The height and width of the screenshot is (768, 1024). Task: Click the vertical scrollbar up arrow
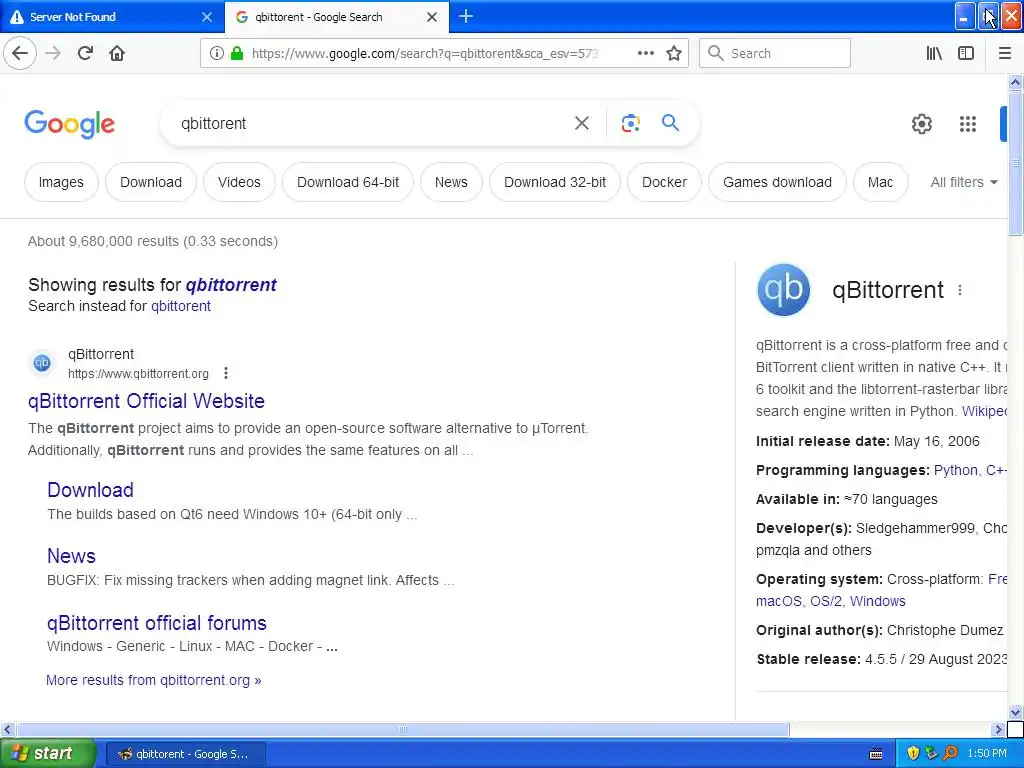(x=1015, y=82)
